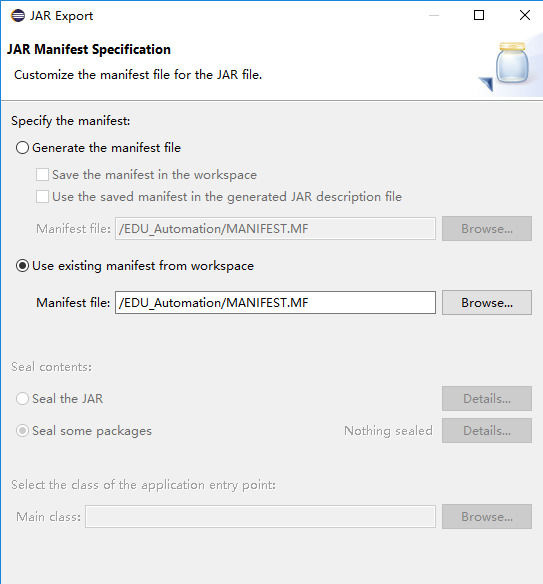Click Browse next to generated manifest file
543x584 pixels.
487,228
